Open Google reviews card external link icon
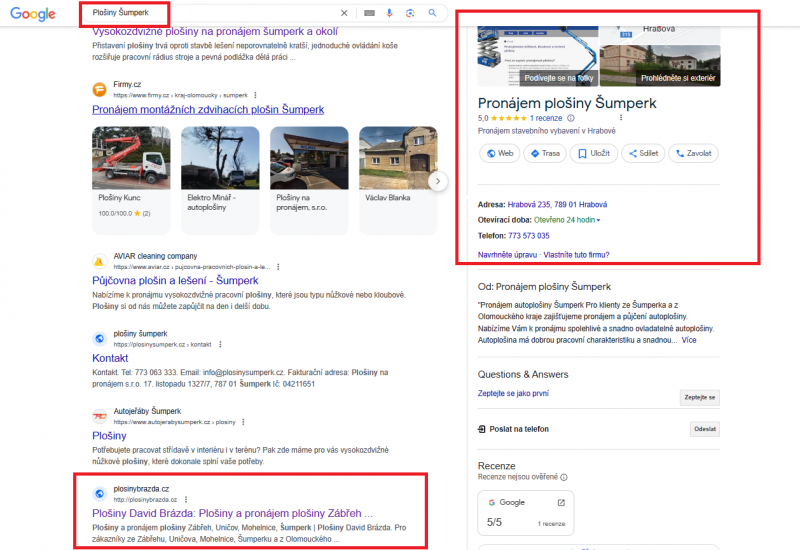 click(x=561, y=503)
